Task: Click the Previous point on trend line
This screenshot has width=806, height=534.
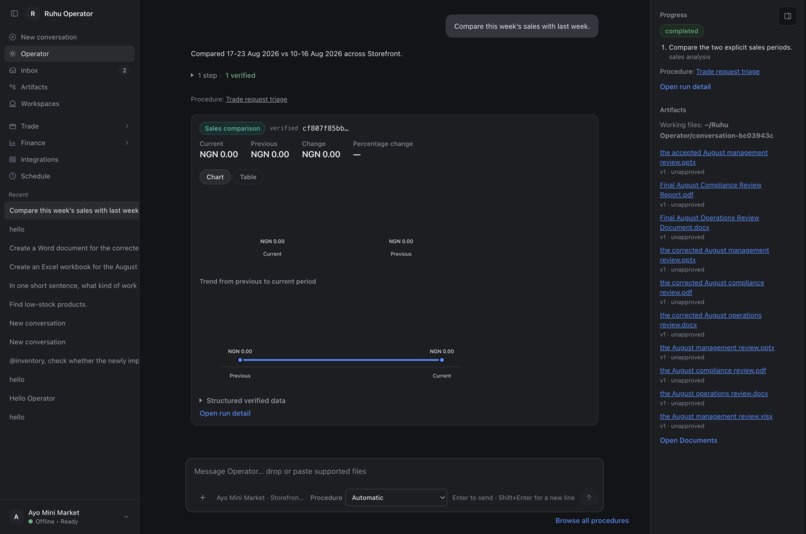Action: tap(240, 360)
